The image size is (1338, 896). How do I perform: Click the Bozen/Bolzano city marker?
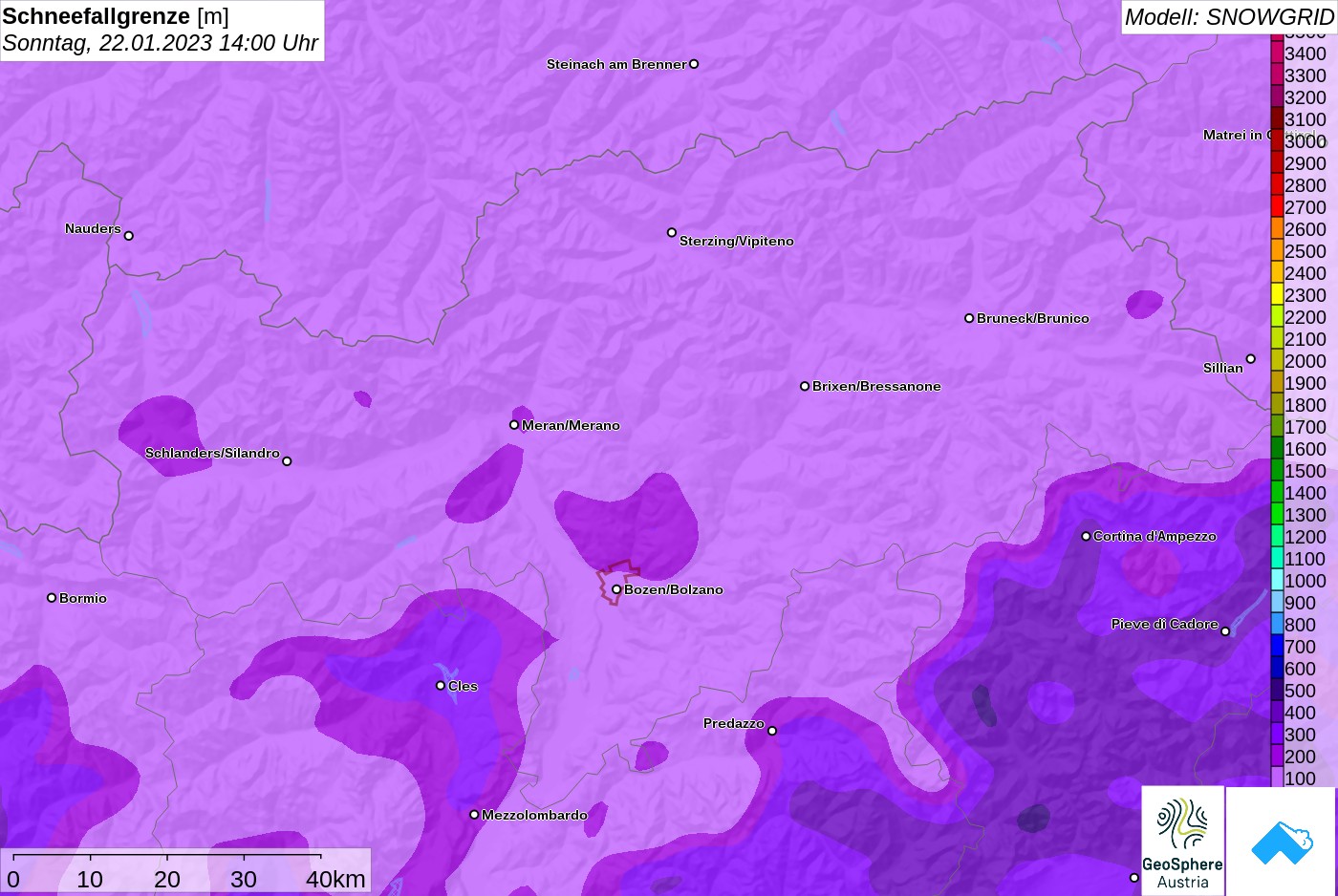(616, 589)
